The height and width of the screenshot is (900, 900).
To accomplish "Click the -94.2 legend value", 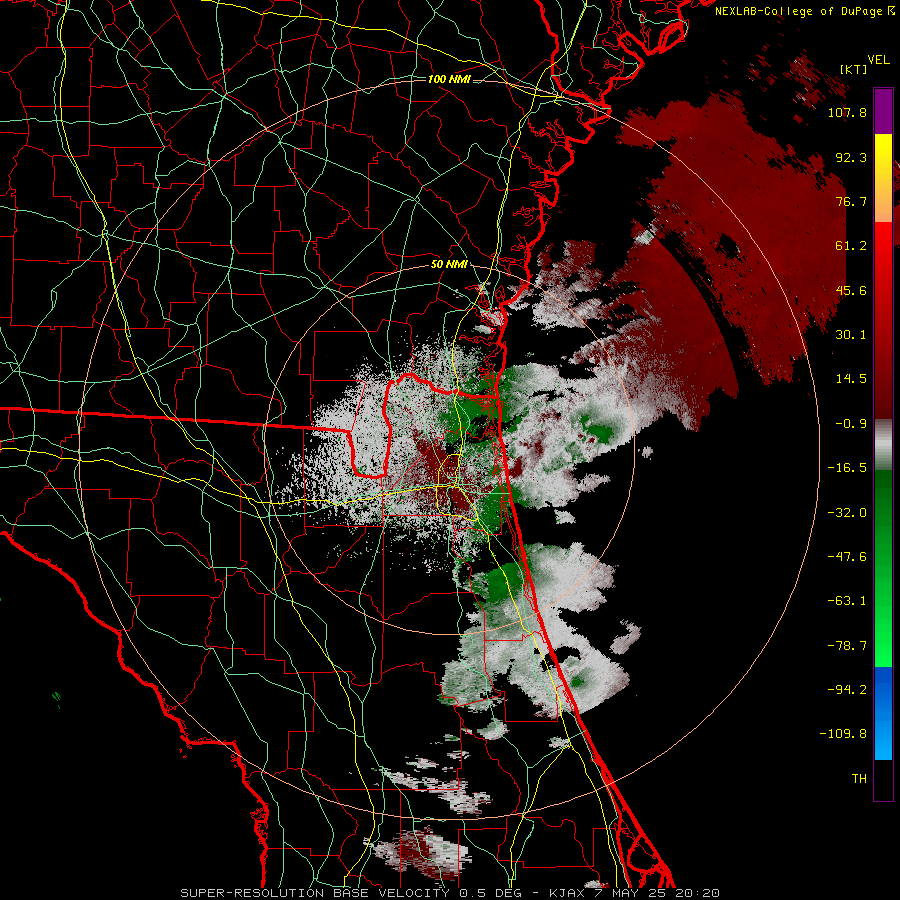I will [x=847, y=690].
